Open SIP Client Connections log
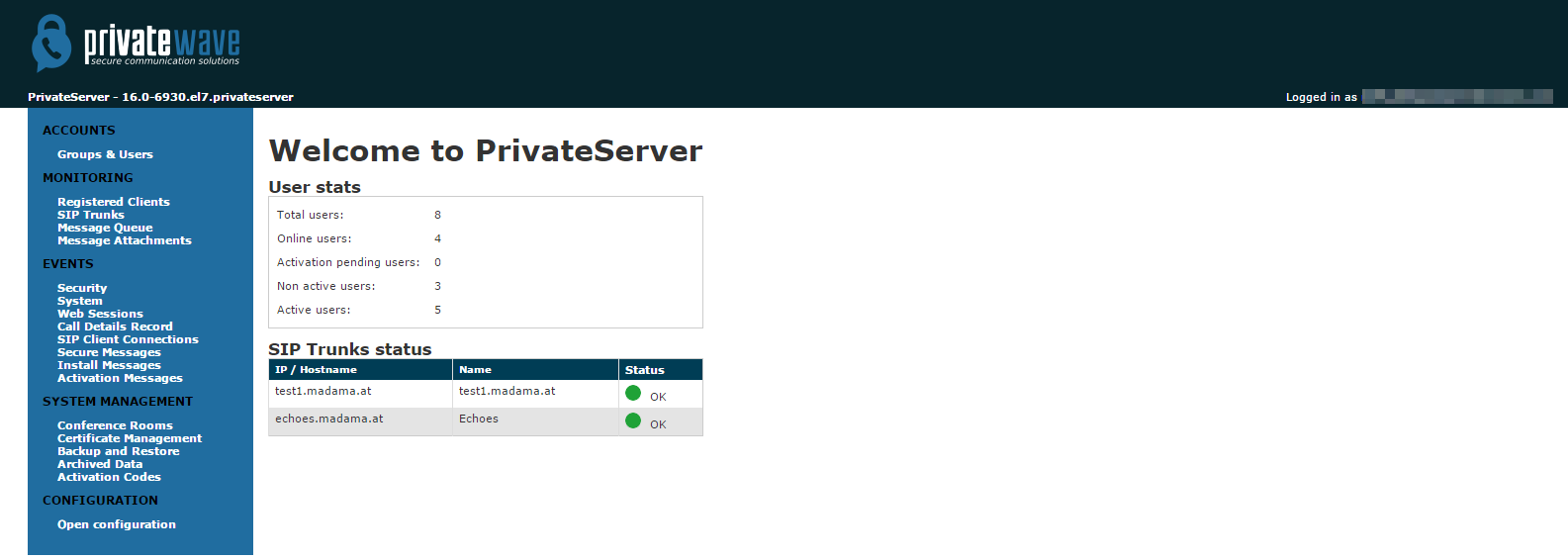This screenshot has height=560, width=1568. 128,339
